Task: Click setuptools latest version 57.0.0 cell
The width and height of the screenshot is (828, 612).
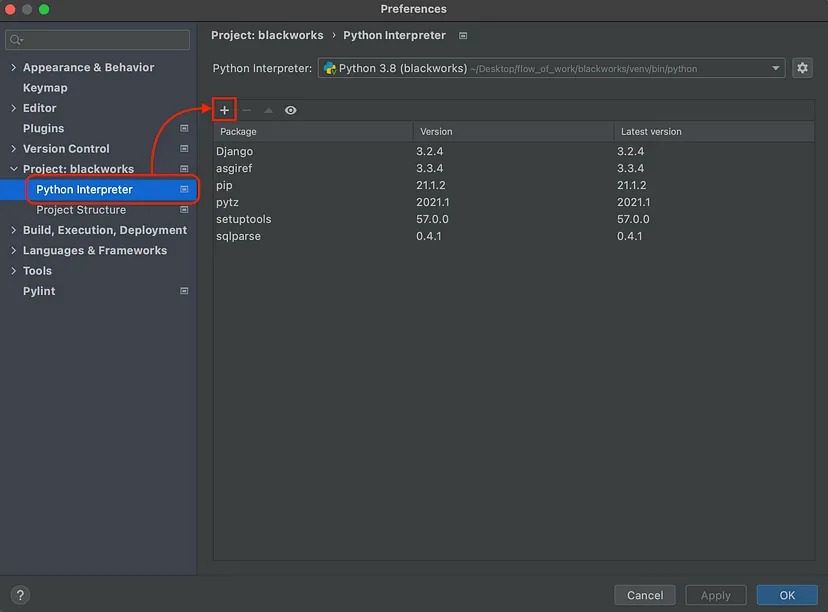Action: pyautogui.click(x=633, y=219)
